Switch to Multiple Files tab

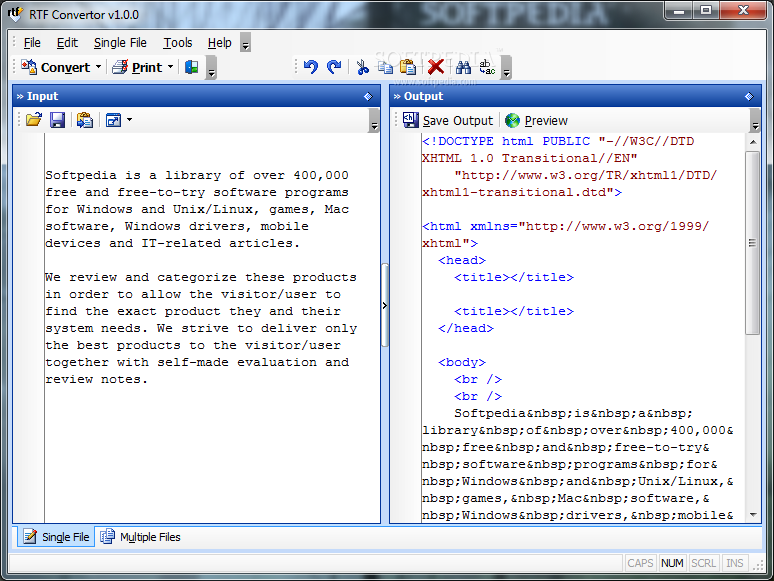141,537
